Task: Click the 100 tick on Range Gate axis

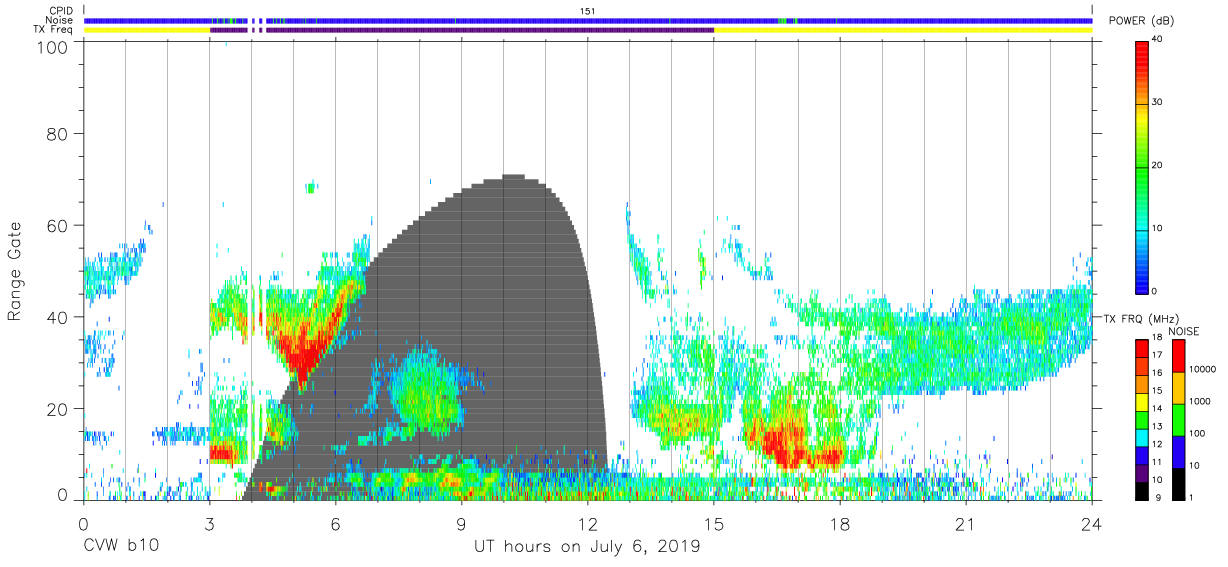Action: click(x=55, y=46)
